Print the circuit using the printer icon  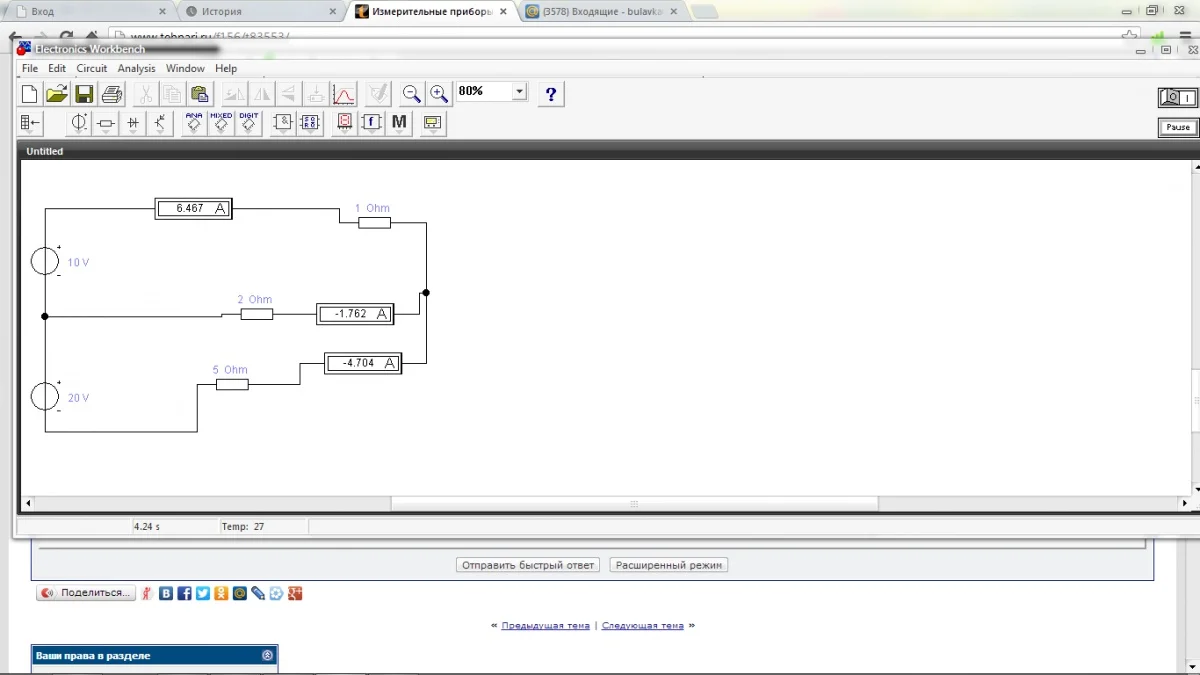click(112, 94)
